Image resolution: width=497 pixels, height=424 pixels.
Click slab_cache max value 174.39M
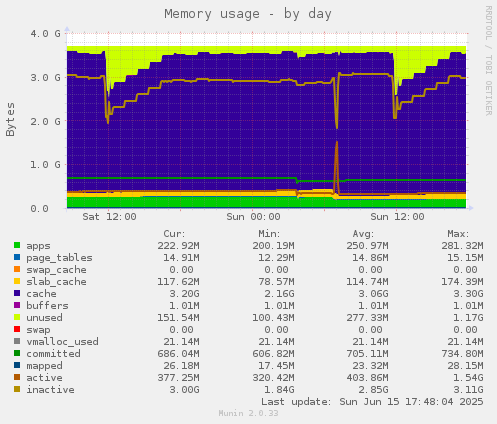[462, 282]
